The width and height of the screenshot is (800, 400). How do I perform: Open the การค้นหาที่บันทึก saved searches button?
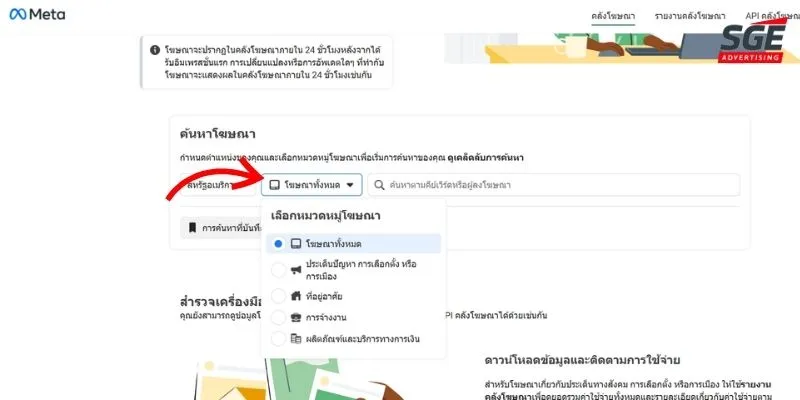(x=221, y=228)
